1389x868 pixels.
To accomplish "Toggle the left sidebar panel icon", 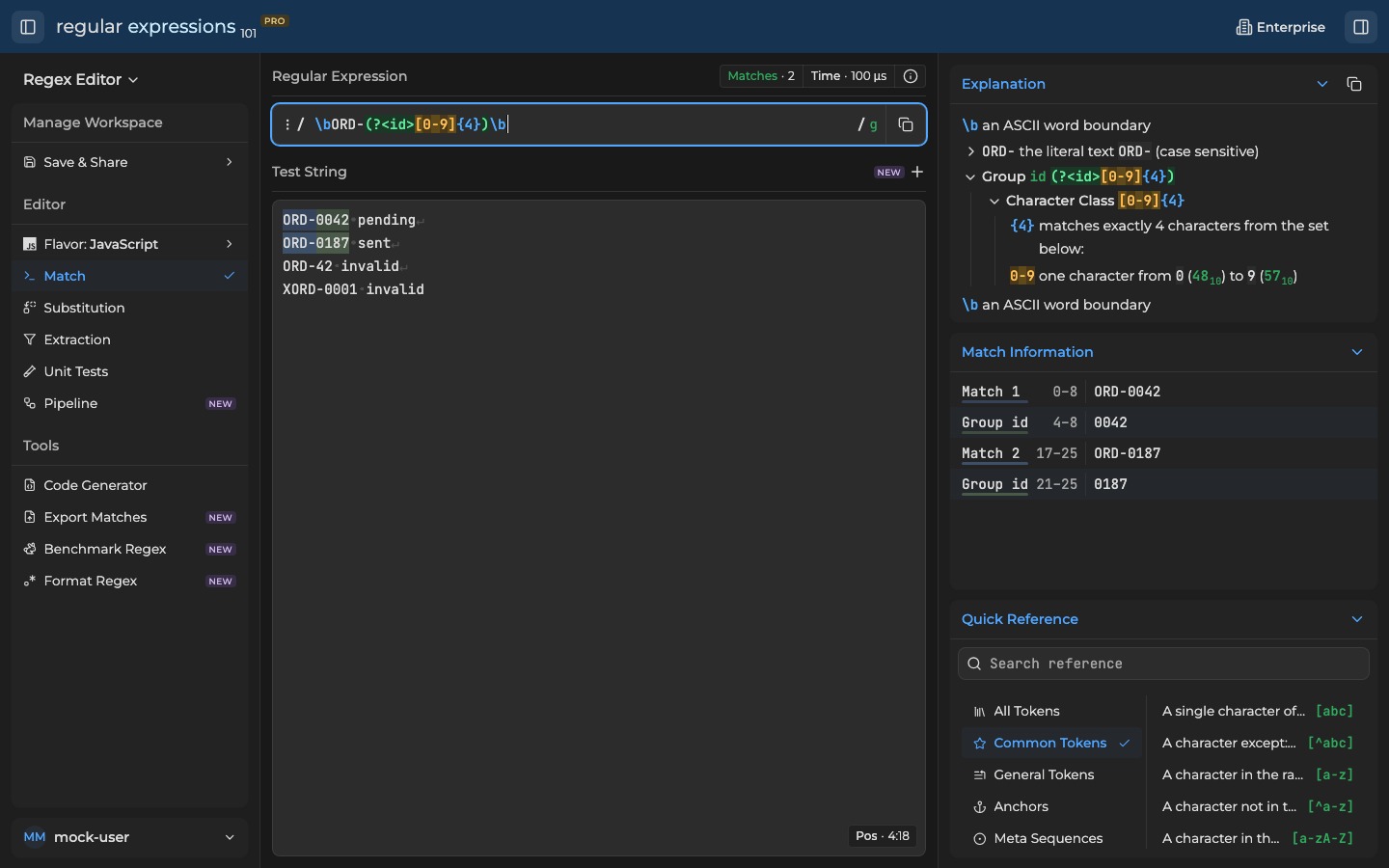I will click(x=28, y=27).
